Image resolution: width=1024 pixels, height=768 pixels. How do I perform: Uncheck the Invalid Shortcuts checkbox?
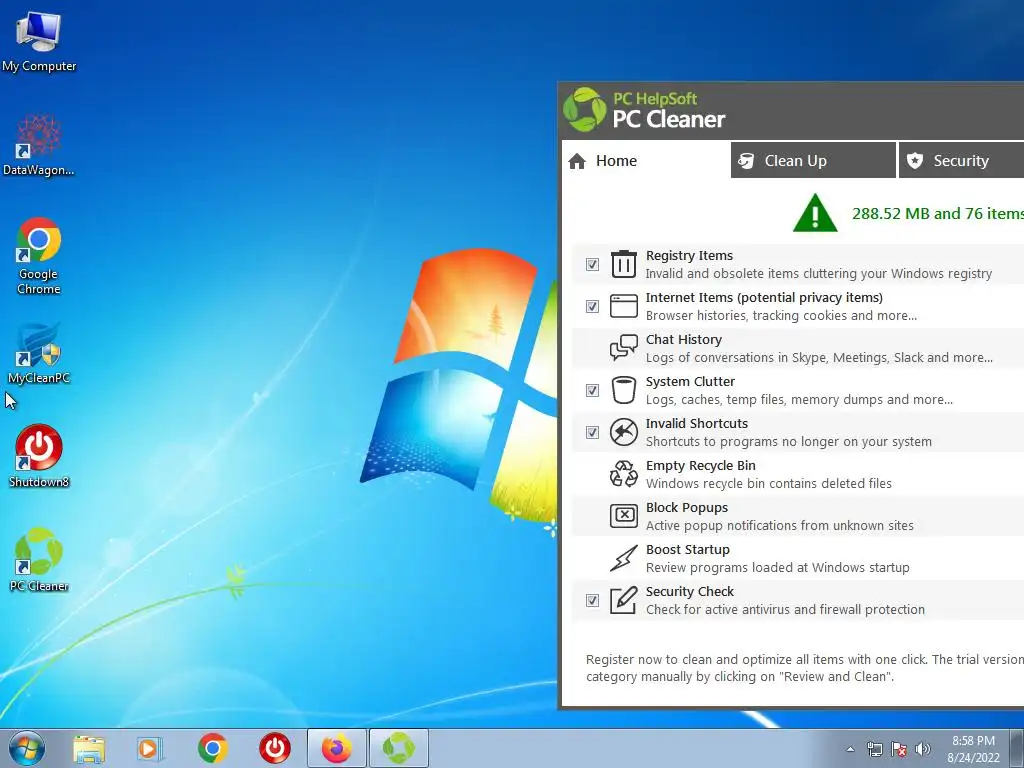(592, 432)
